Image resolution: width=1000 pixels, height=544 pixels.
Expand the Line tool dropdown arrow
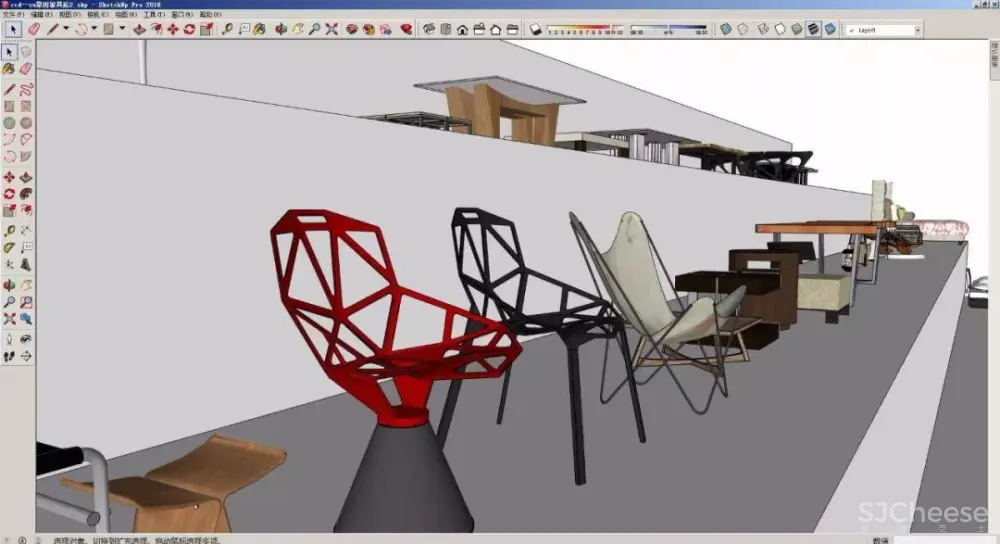click(x=66, y=30)
